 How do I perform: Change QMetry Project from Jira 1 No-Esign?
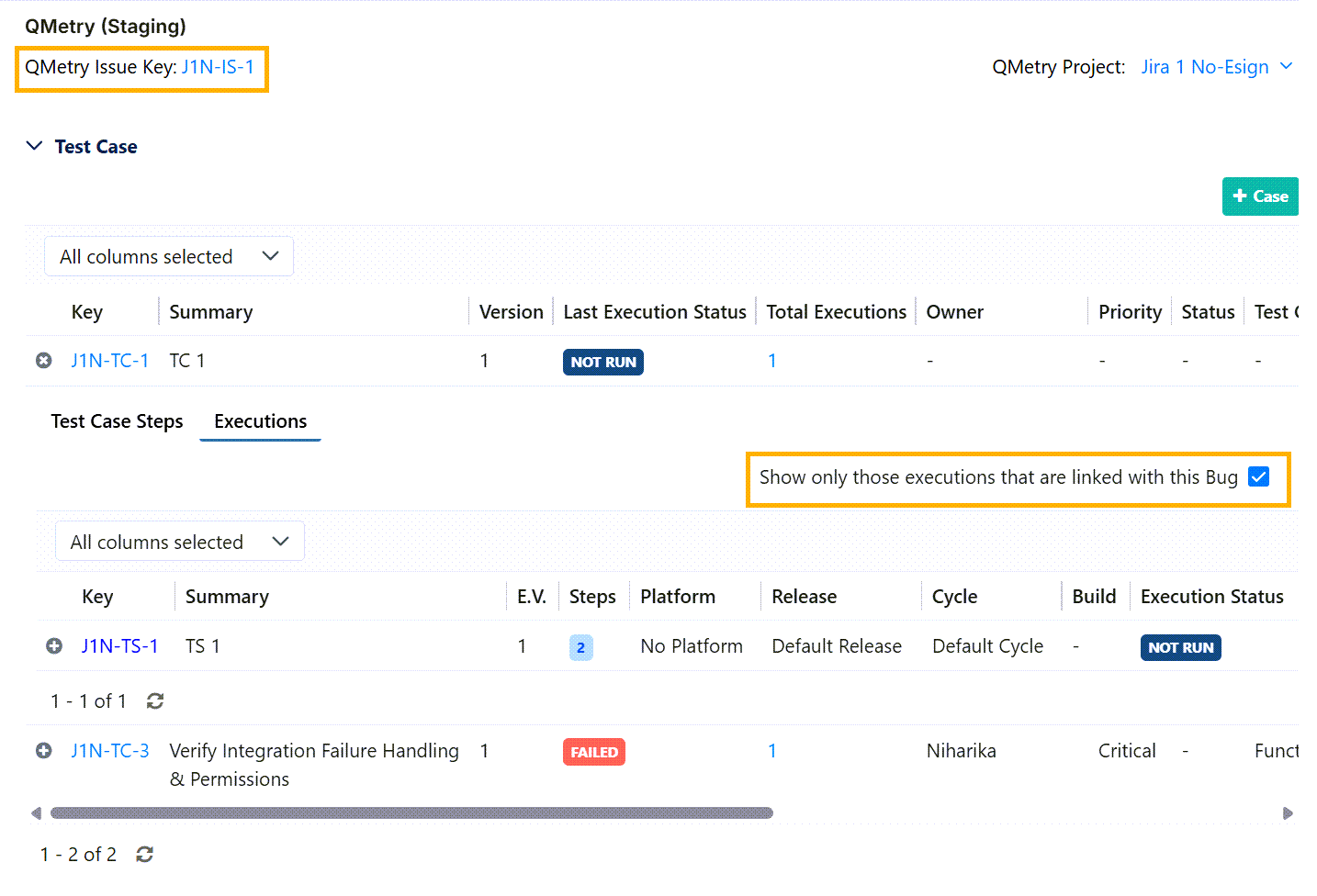click(x=1216, y=67)
